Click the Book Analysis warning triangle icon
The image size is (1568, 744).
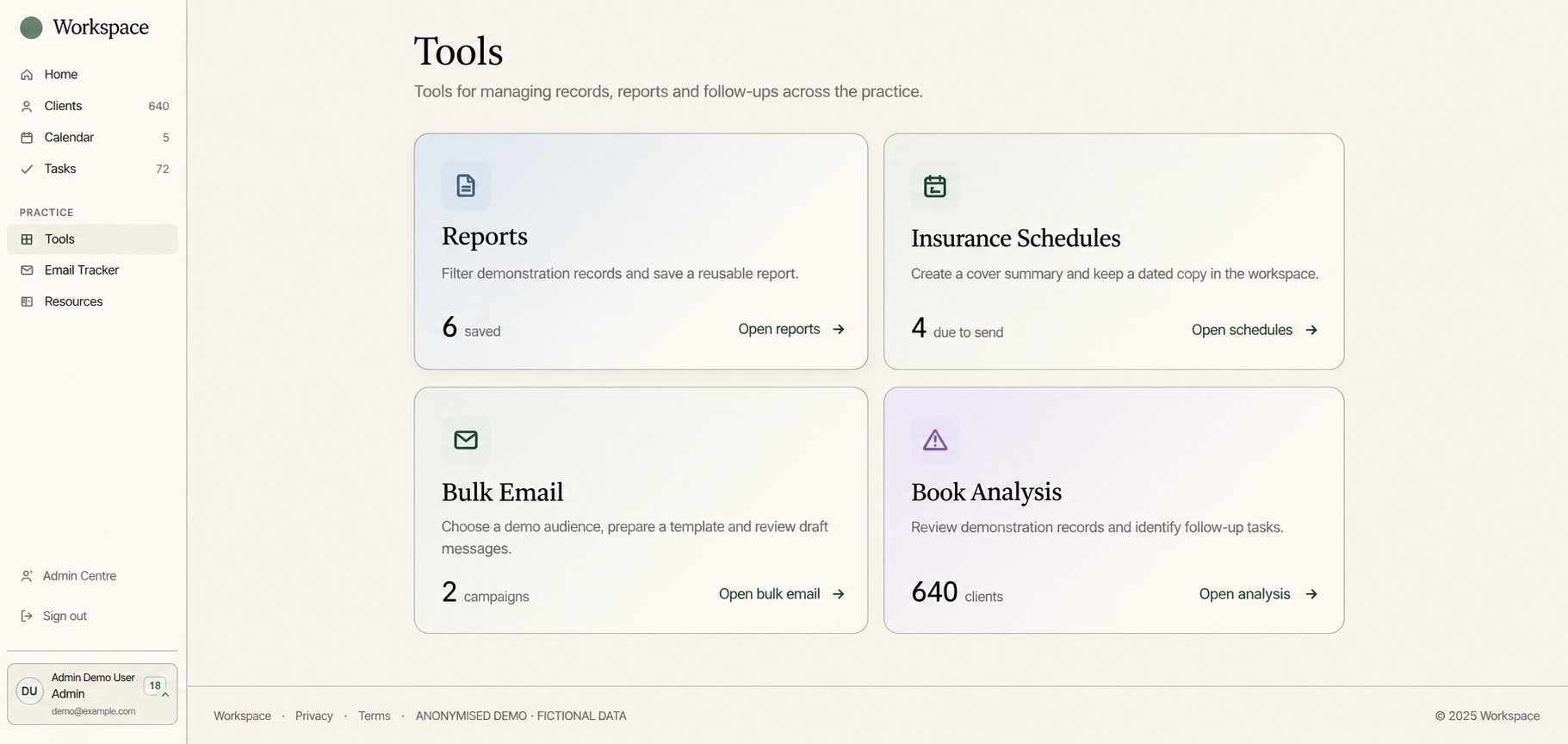[x=935, y=440]
